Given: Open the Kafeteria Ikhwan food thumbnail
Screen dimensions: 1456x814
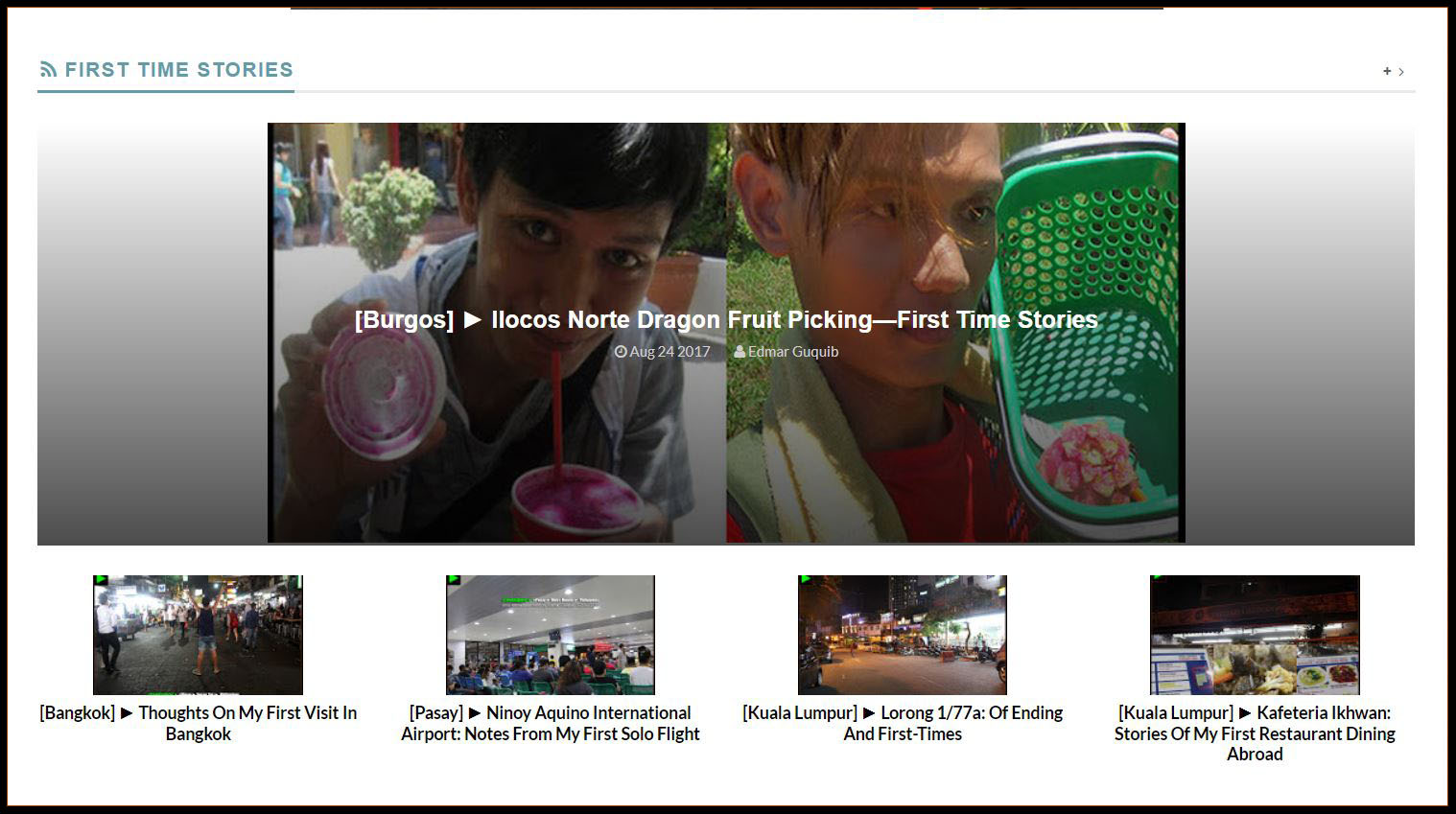Looking at the screenshot, I should click(x=1255, y=635).
